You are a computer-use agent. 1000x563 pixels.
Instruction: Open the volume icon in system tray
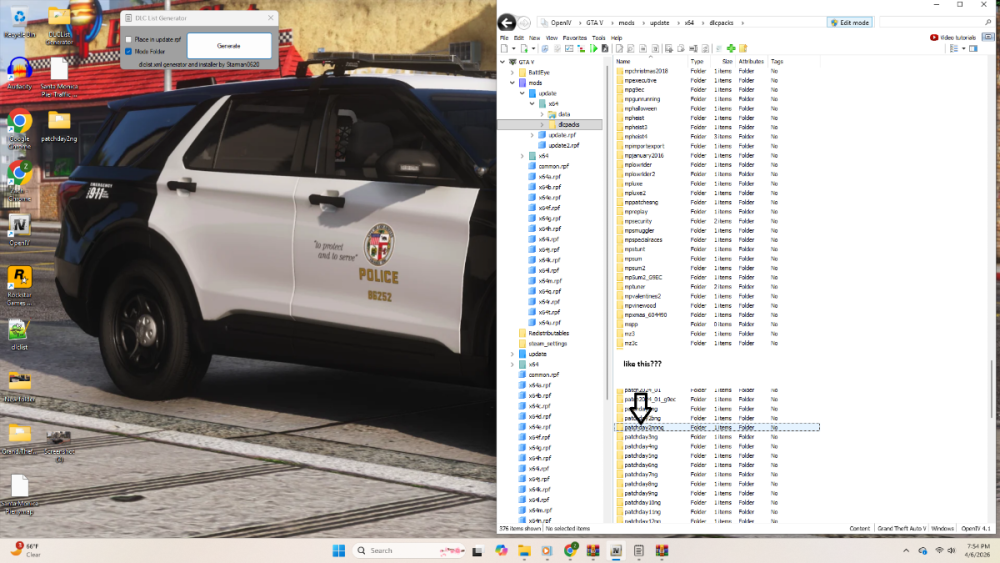(952, 551)
